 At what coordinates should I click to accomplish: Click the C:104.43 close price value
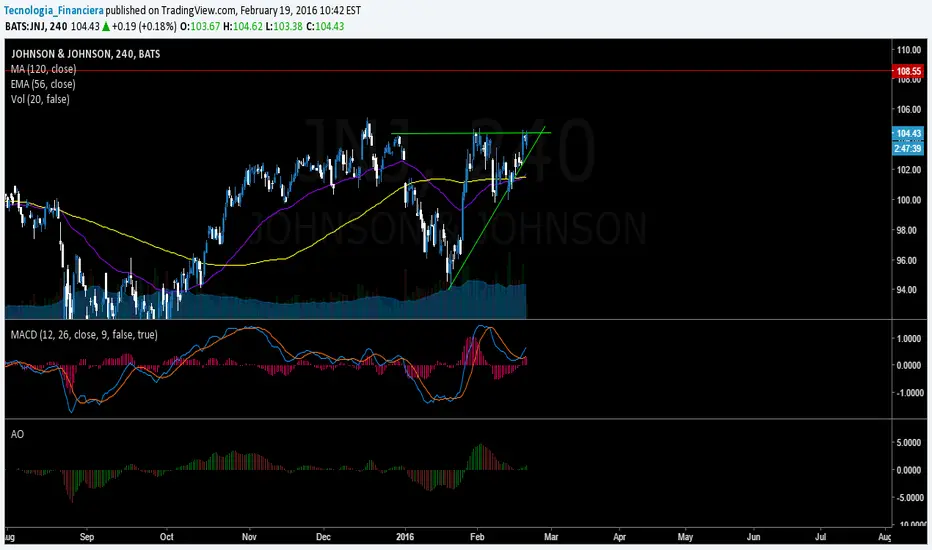coord(325,26)
